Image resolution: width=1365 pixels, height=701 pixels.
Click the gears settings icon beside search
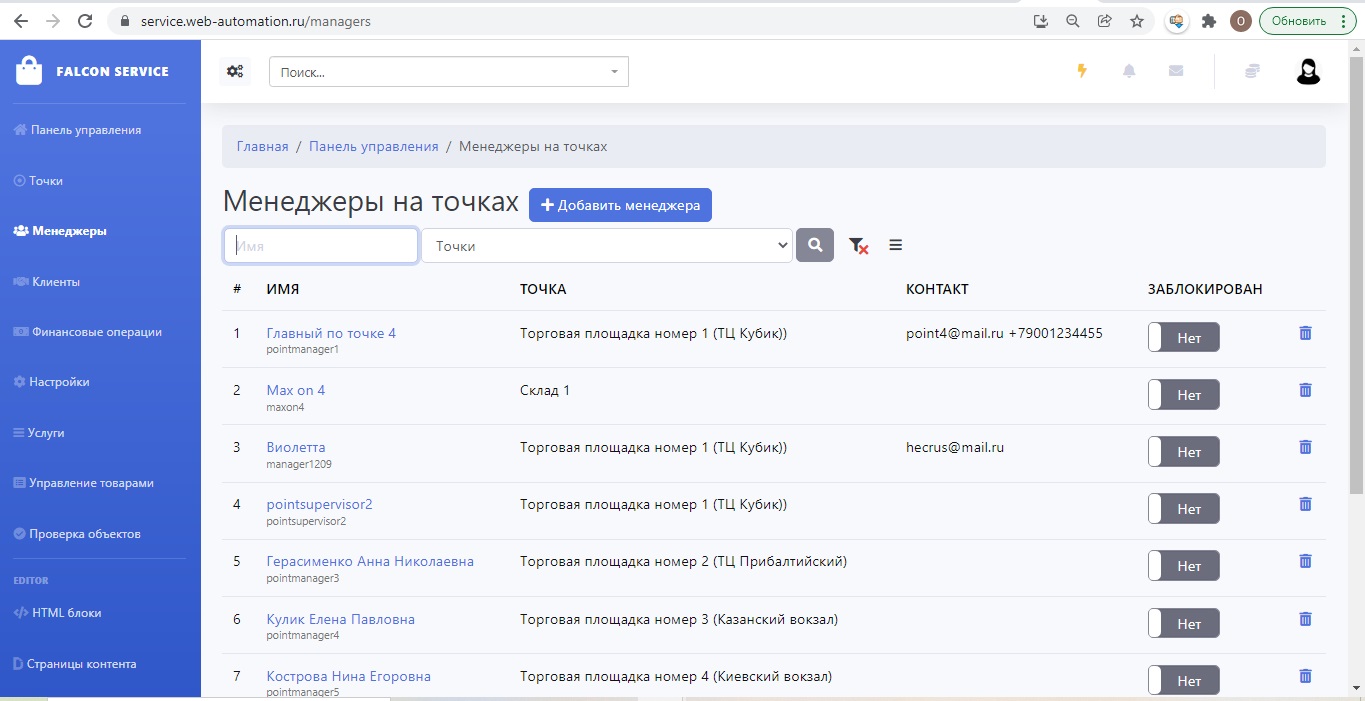click(235, 71)
